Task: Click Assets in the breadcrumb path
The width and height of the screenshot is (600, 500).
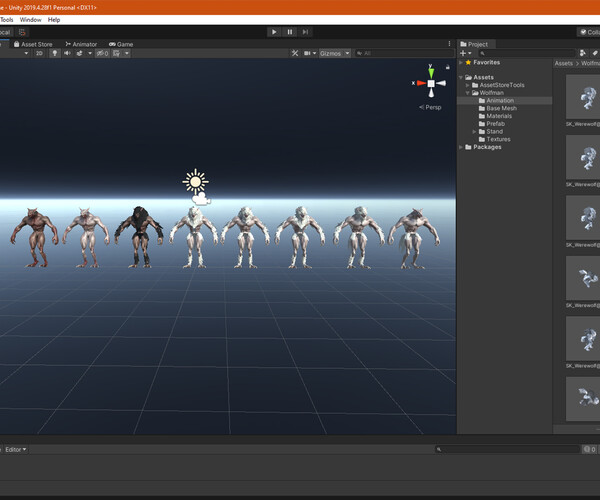Action: [x=564, y=63]
